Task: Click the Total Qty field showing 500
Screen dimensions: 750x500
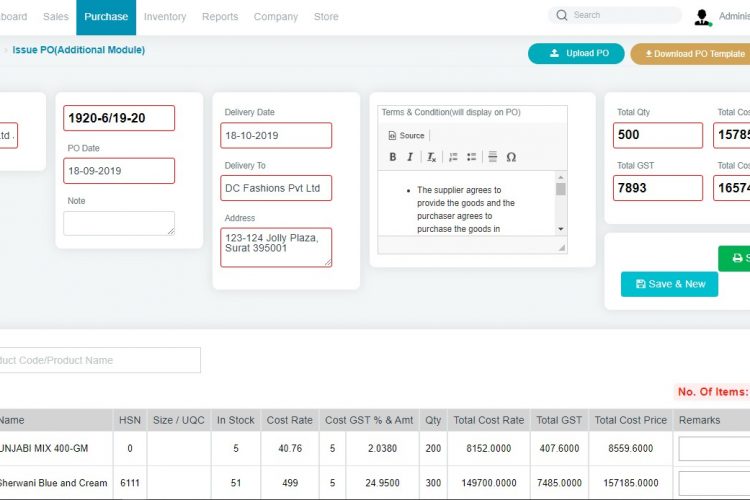Action: [x=658, y=135]
